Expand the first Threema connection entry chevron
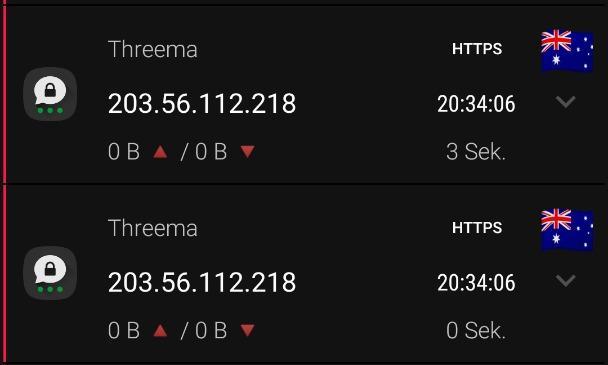 pyautogui.click(x=565, y=102)
